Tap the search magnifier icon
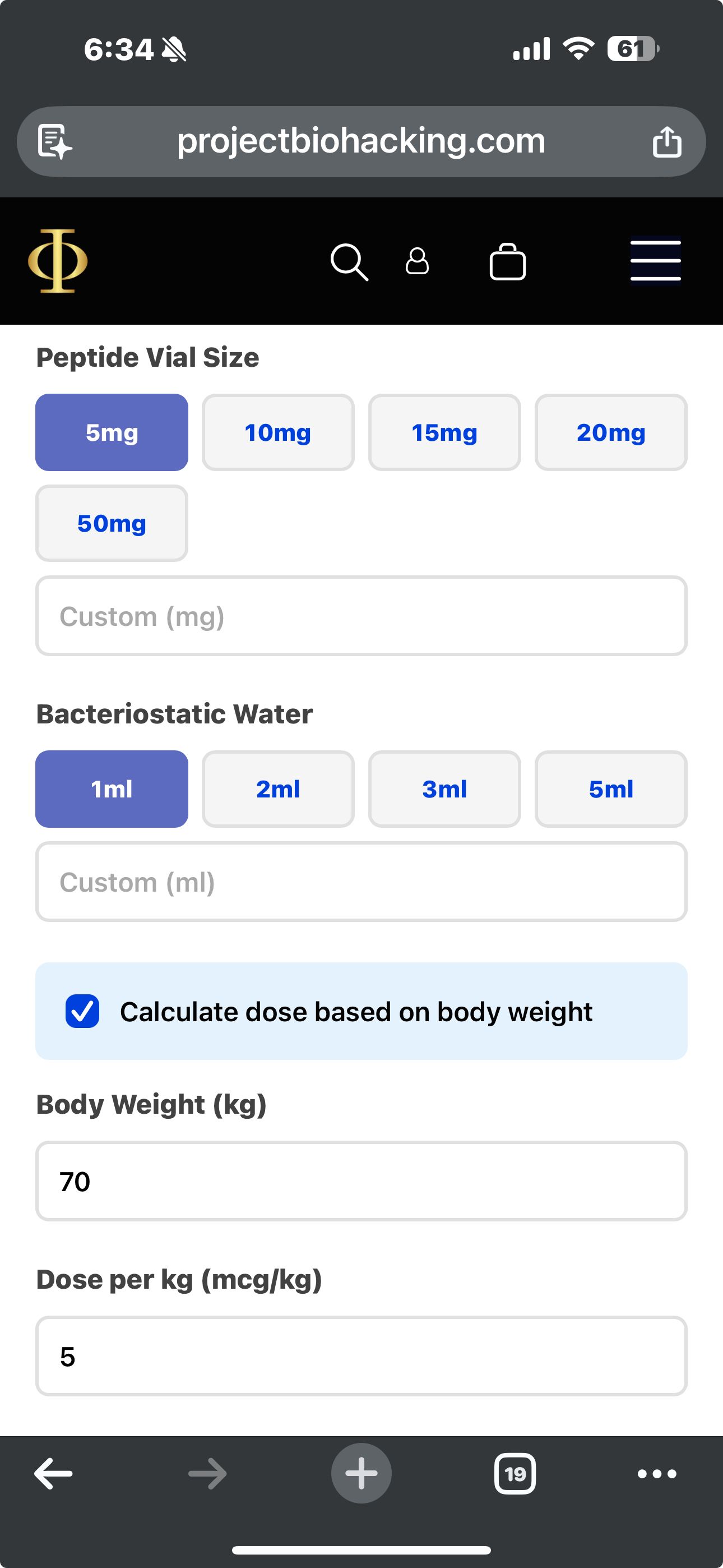723x1568 pixels. pos(349,262)
